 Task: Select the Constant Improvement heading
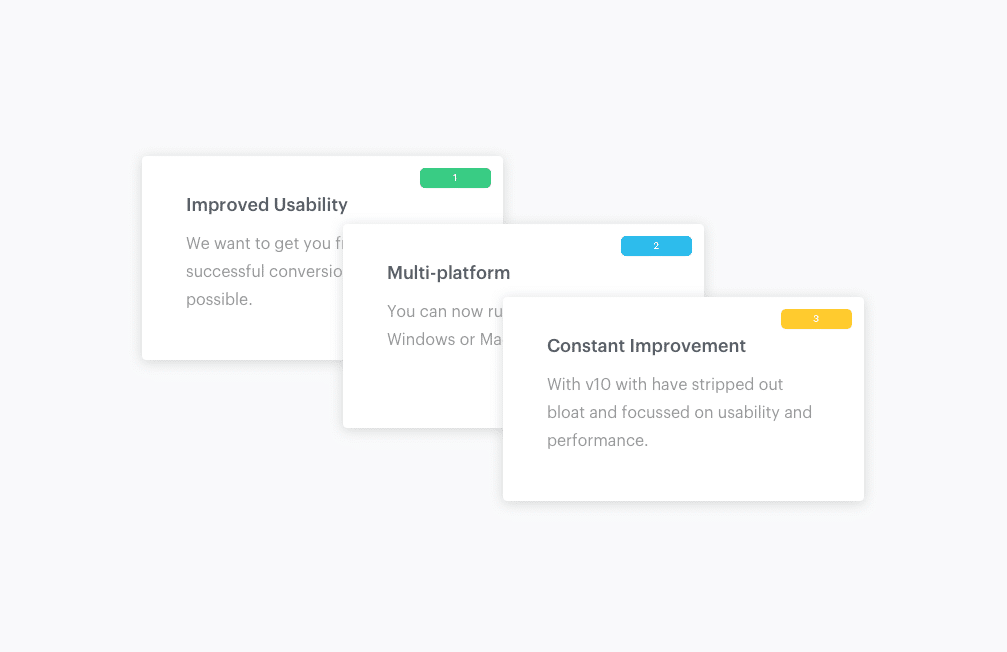click(x=646, y=346)
